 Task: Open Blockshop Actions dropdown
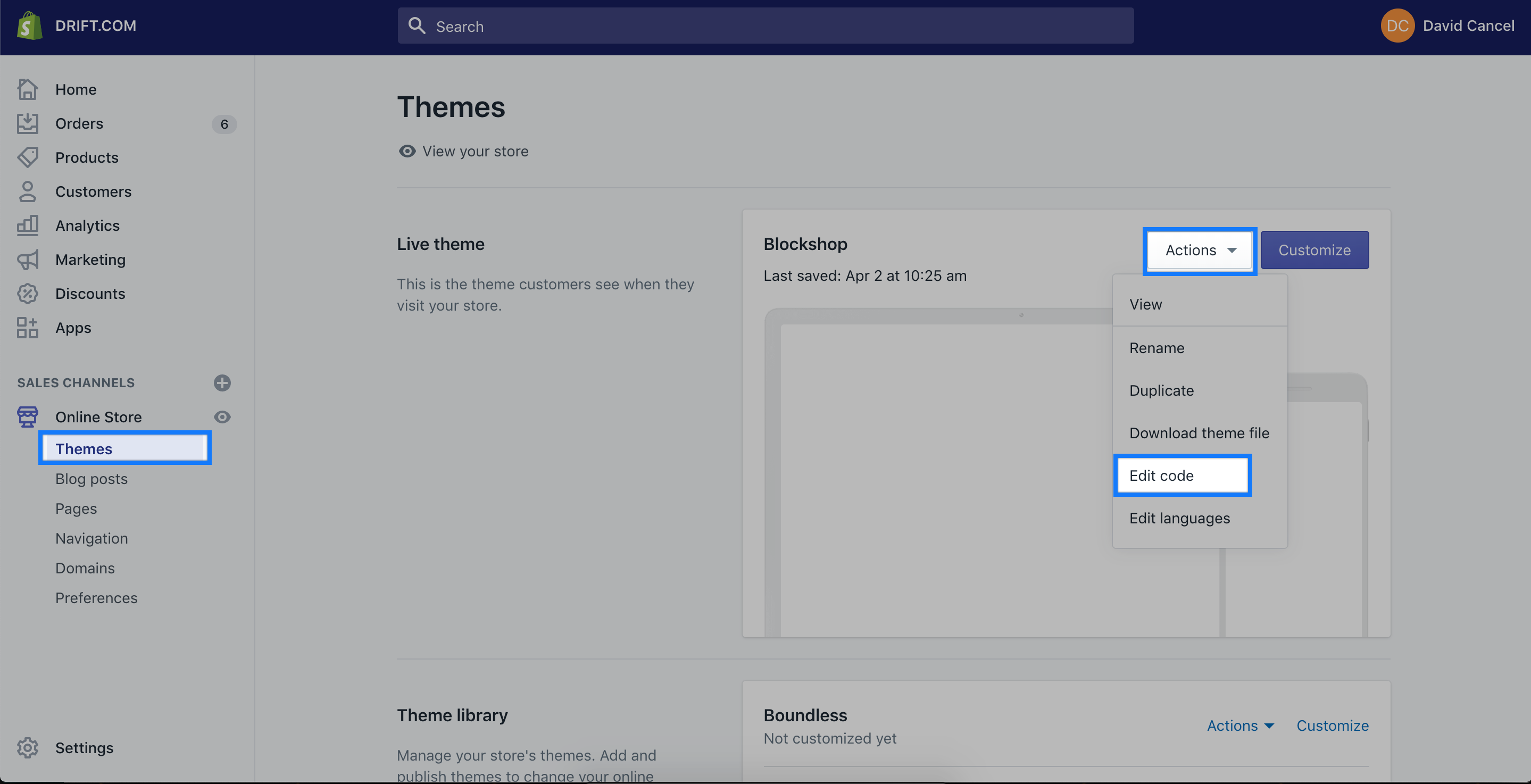click(x=1200, y=250)
